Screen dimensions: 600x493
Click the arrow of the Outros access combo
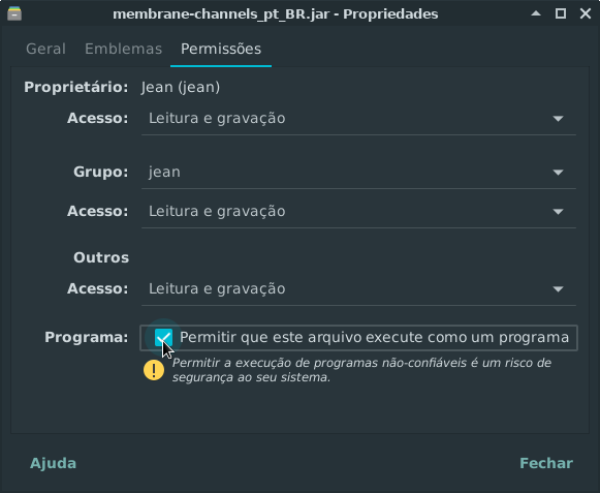558,289
